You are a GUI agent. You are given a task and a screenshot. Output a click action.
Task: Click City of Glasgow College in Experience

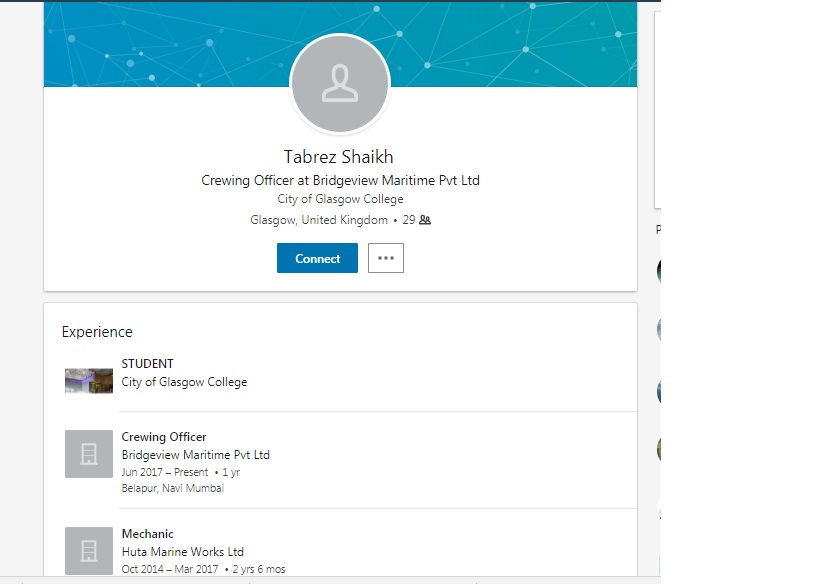click(184, 382)
